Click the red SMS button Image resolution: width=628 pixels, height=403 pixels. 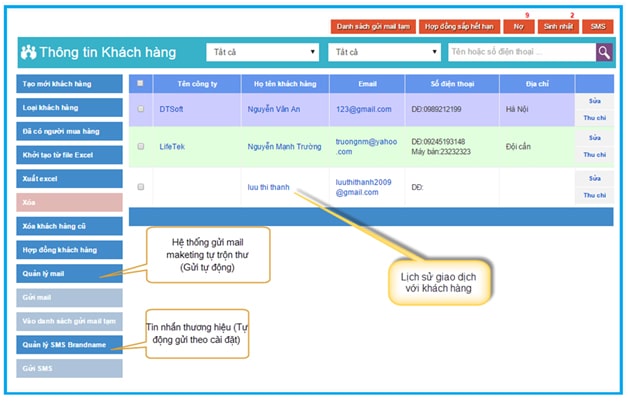pyautogui.click(x=598, y=26)
